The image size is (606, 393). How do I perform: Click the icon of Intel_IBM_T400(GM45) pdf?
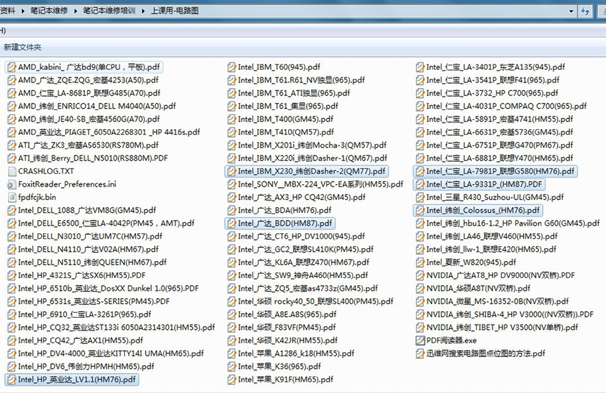point(232,119)
